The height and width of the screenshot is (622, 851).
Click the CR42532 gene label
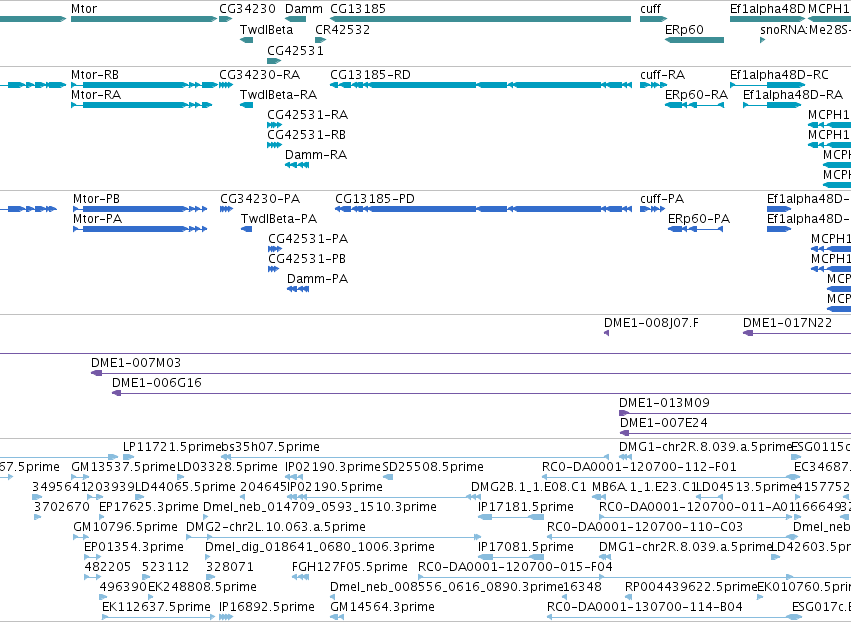[342, 29]
